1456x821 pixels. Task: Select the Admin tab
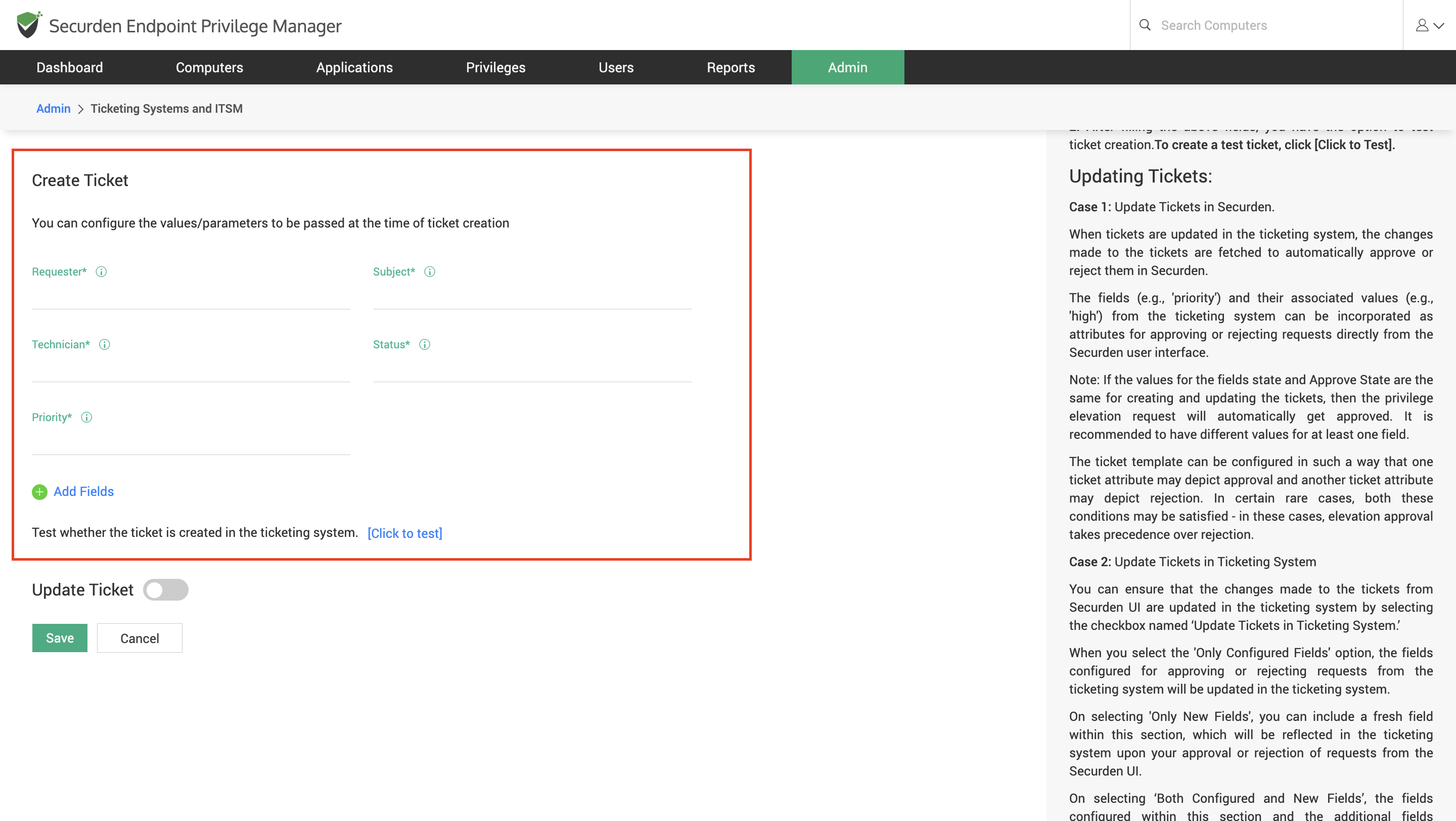pos(848,67)
